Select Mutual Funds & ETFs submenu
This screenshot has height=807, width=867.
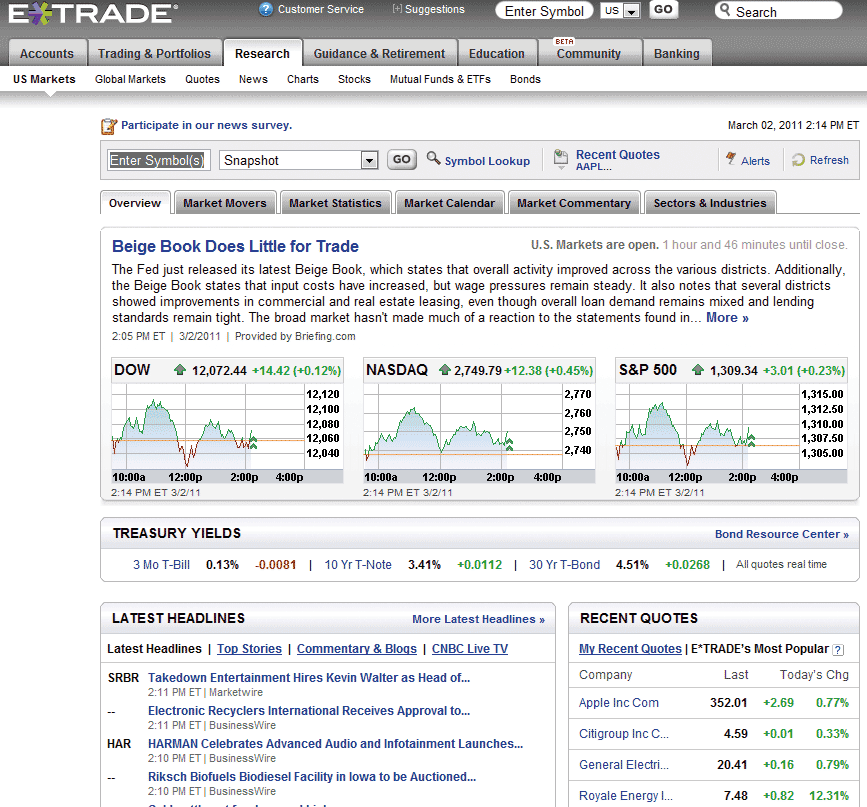pos(440,79)
